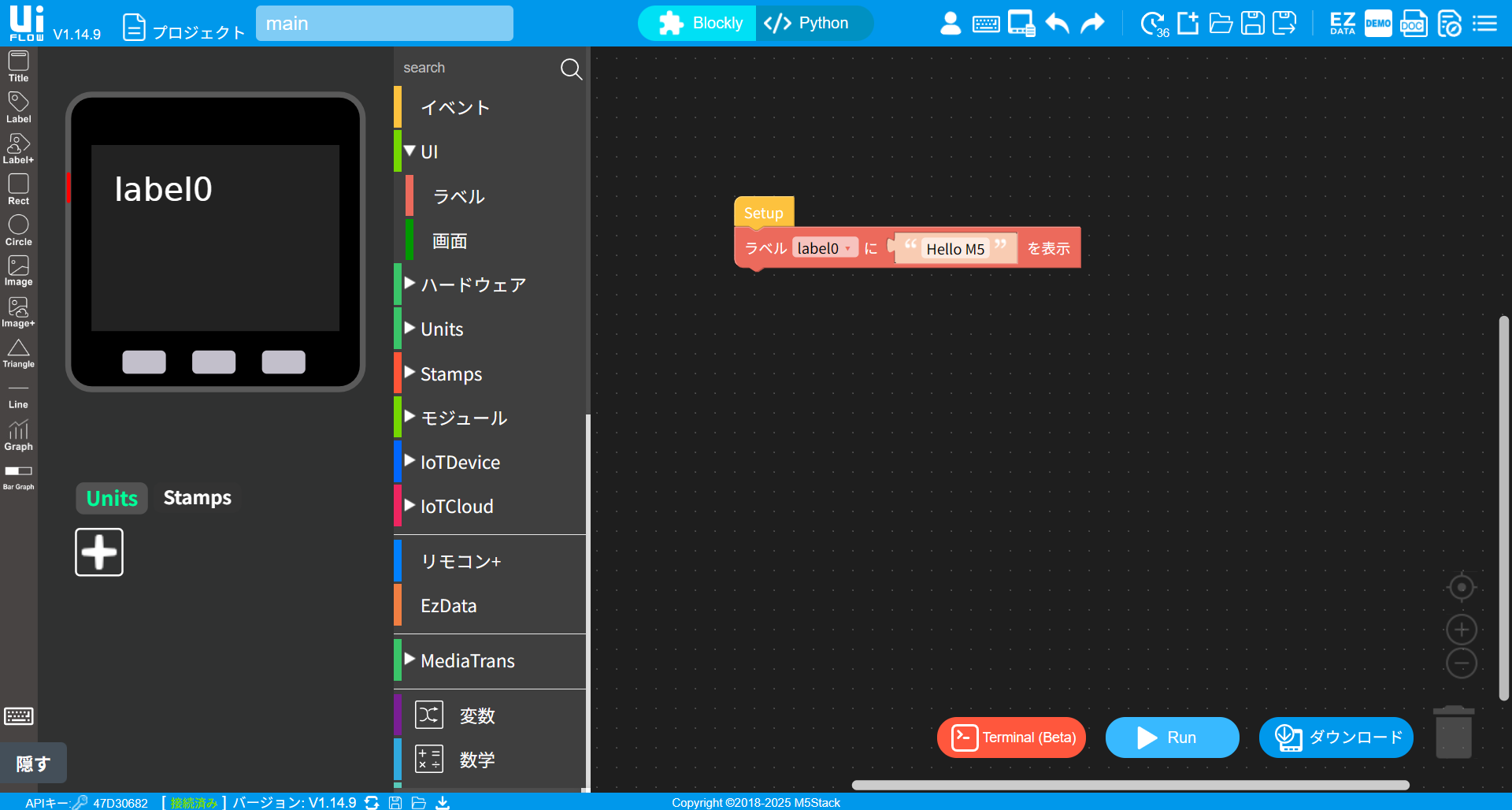Select the Rect shape tool

(18, 190)
